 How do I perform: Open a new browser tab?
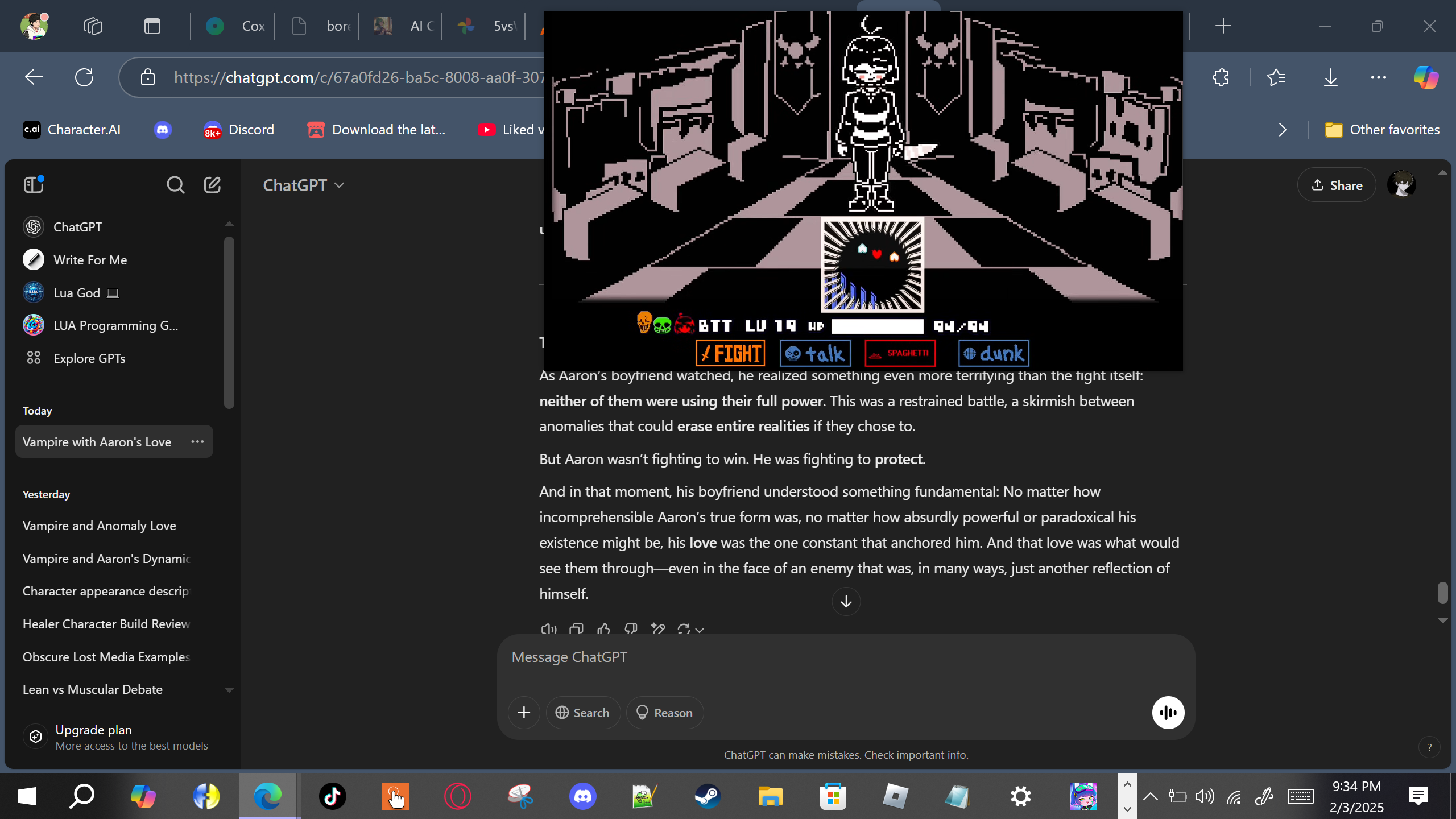[1223, 26]
